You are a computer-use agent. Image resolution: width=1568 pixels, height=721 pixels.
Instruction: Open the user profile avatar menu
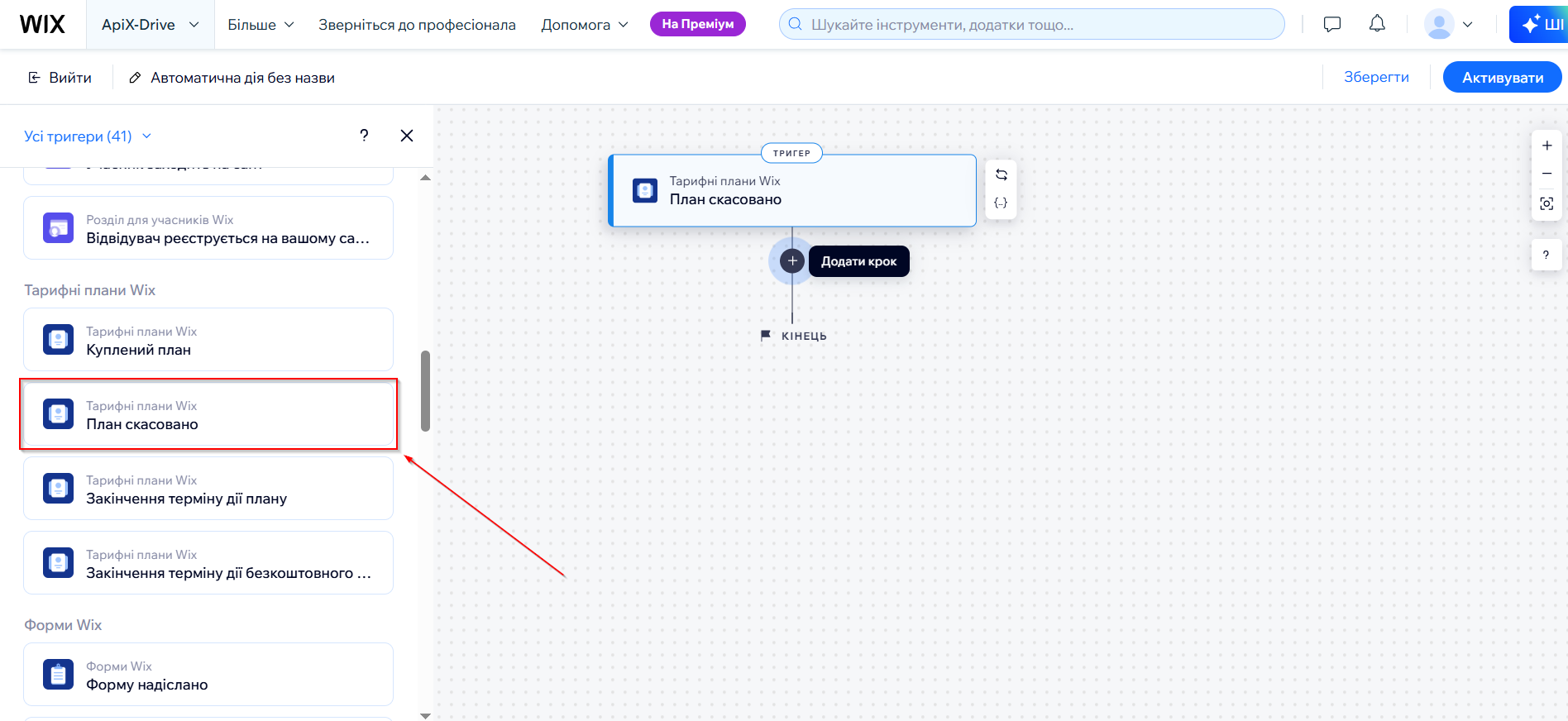click(x=1448, y=24)
